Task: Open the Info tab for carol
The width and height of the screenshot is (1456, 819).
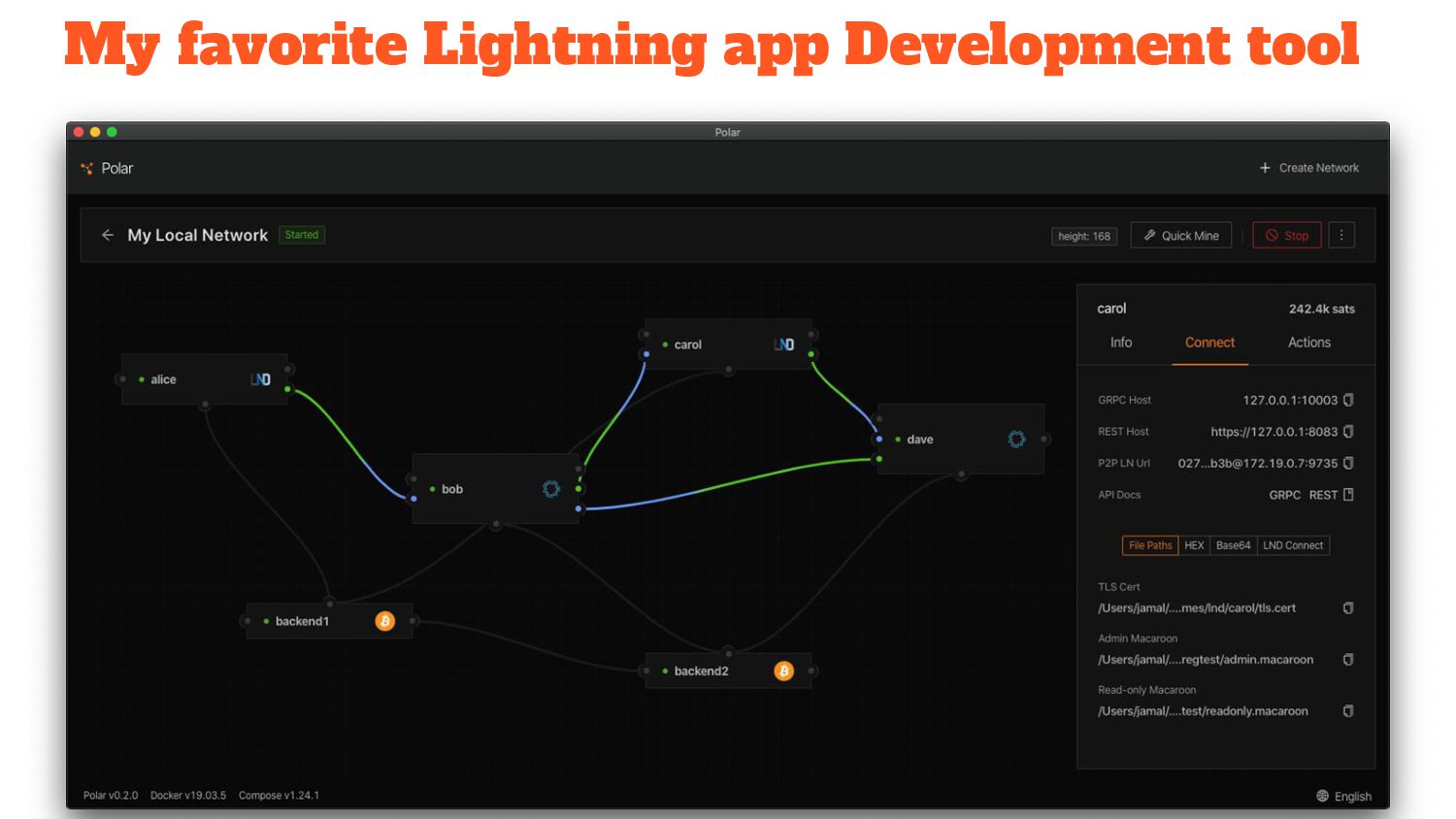Action: [1121, 343]
